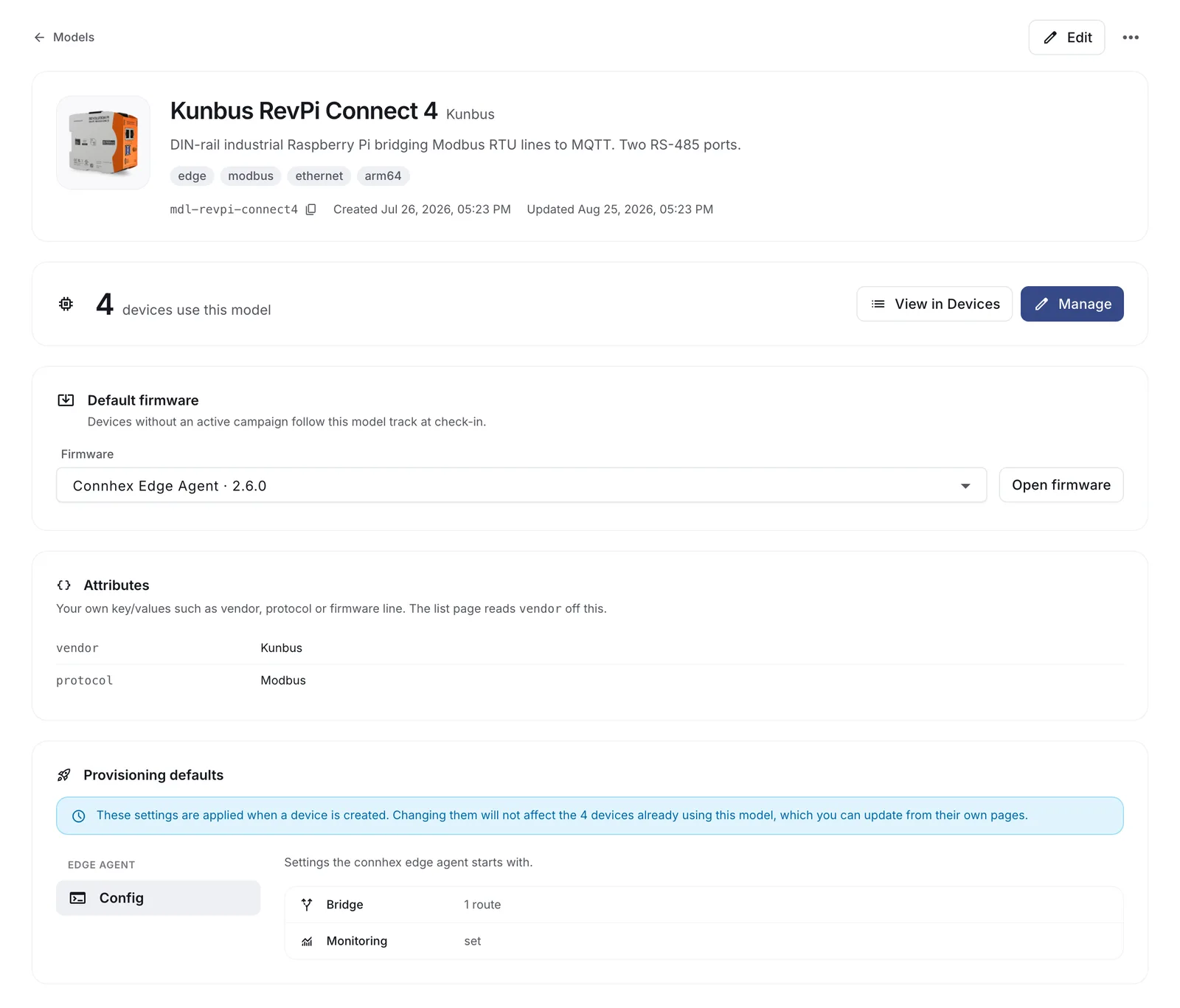Click the '1 route' Bridge value
This screenshot has width=1180, height=1008.
pos(482,905)
